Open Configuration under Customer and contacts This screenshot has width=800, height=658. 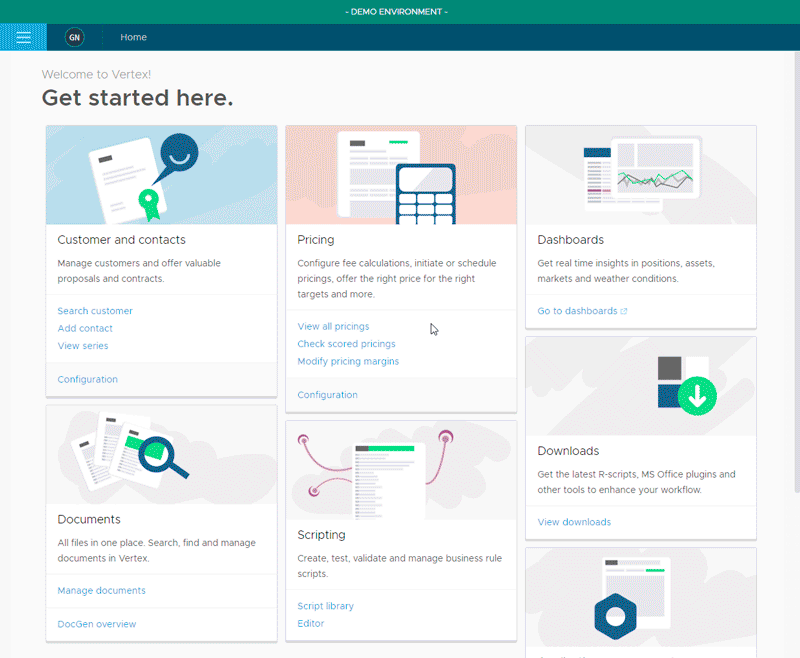coord(88,379)
